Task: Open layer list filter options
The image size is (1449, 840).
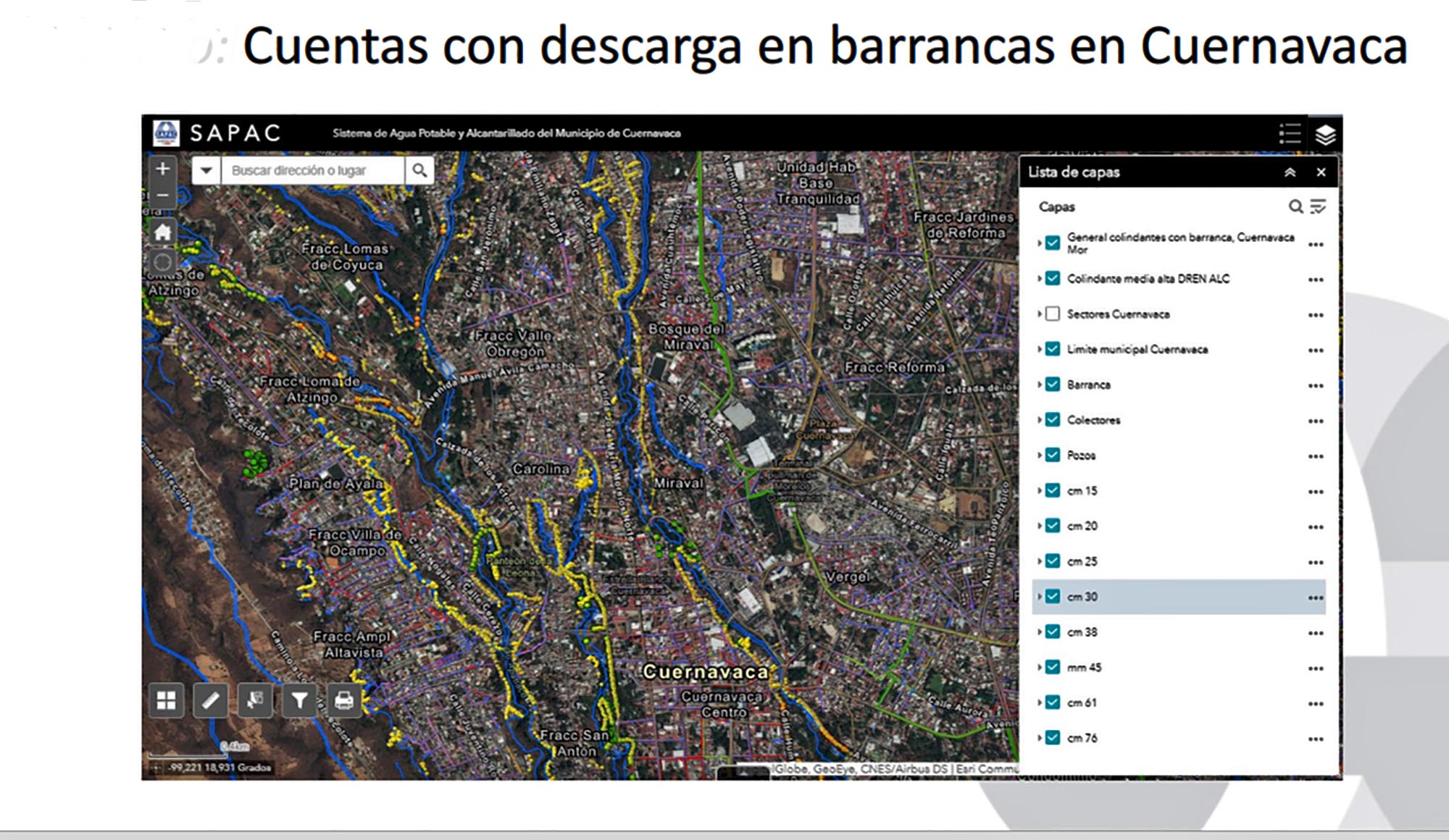Action: tap(1318, 207)
